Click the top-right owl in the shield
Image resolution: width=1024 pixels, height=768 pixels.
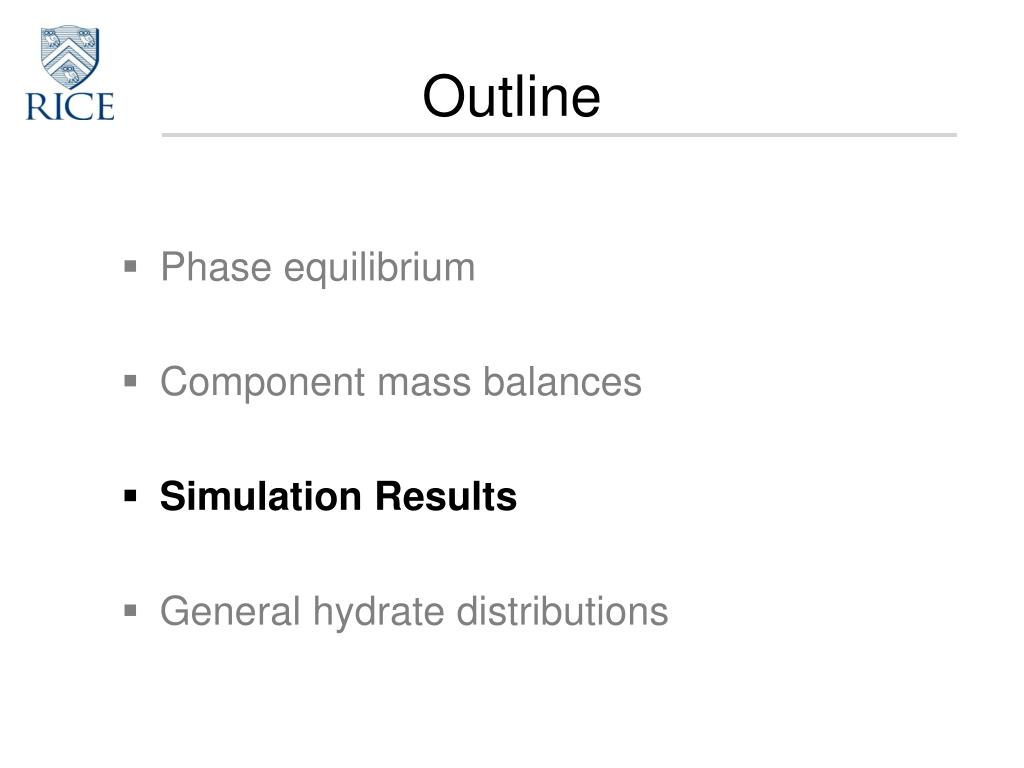tap(86, 38)
